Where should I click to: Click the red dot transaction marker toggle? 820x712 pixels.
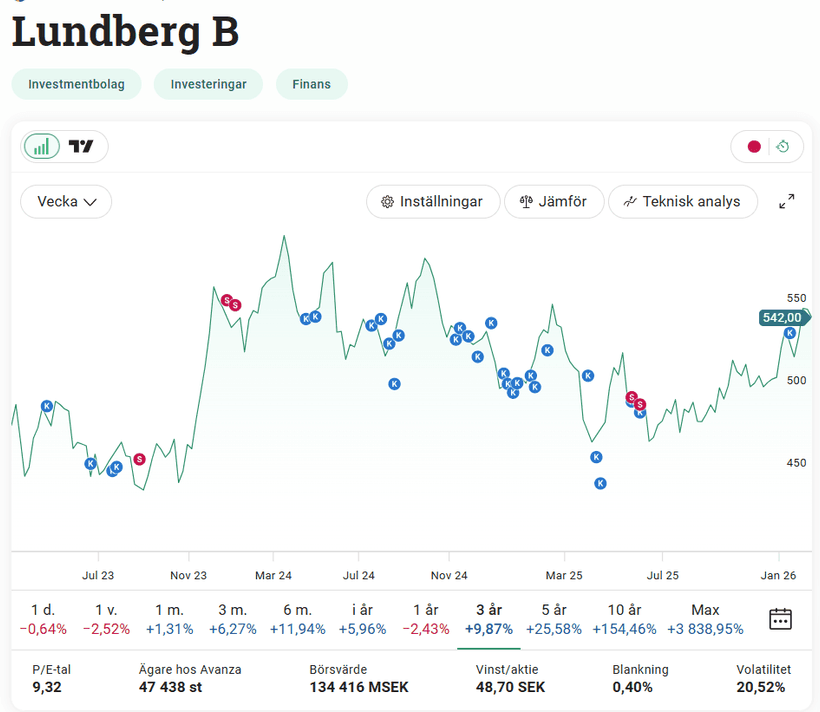(x=754, y=147)
